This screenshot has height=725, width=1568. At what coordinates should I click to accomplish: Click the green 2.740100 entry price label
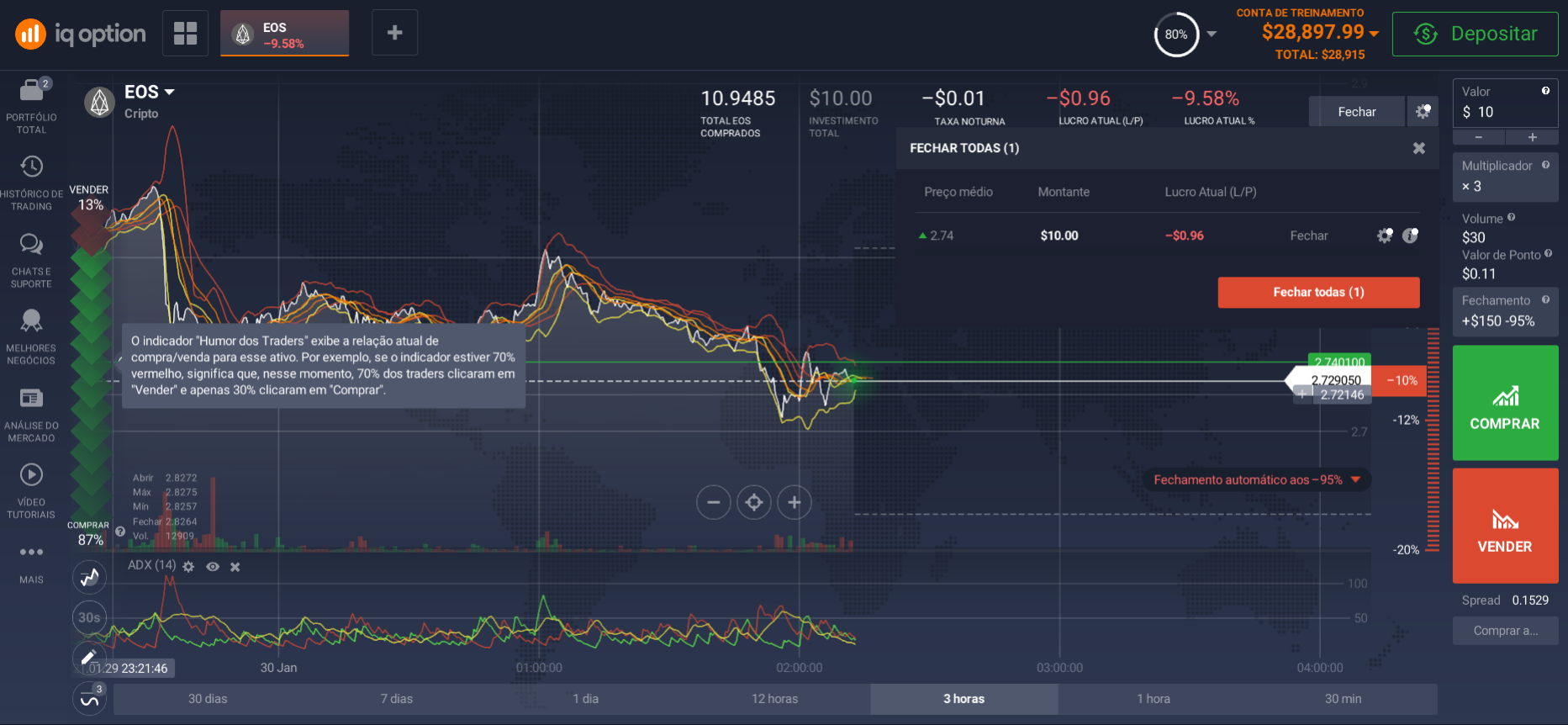1340,362
